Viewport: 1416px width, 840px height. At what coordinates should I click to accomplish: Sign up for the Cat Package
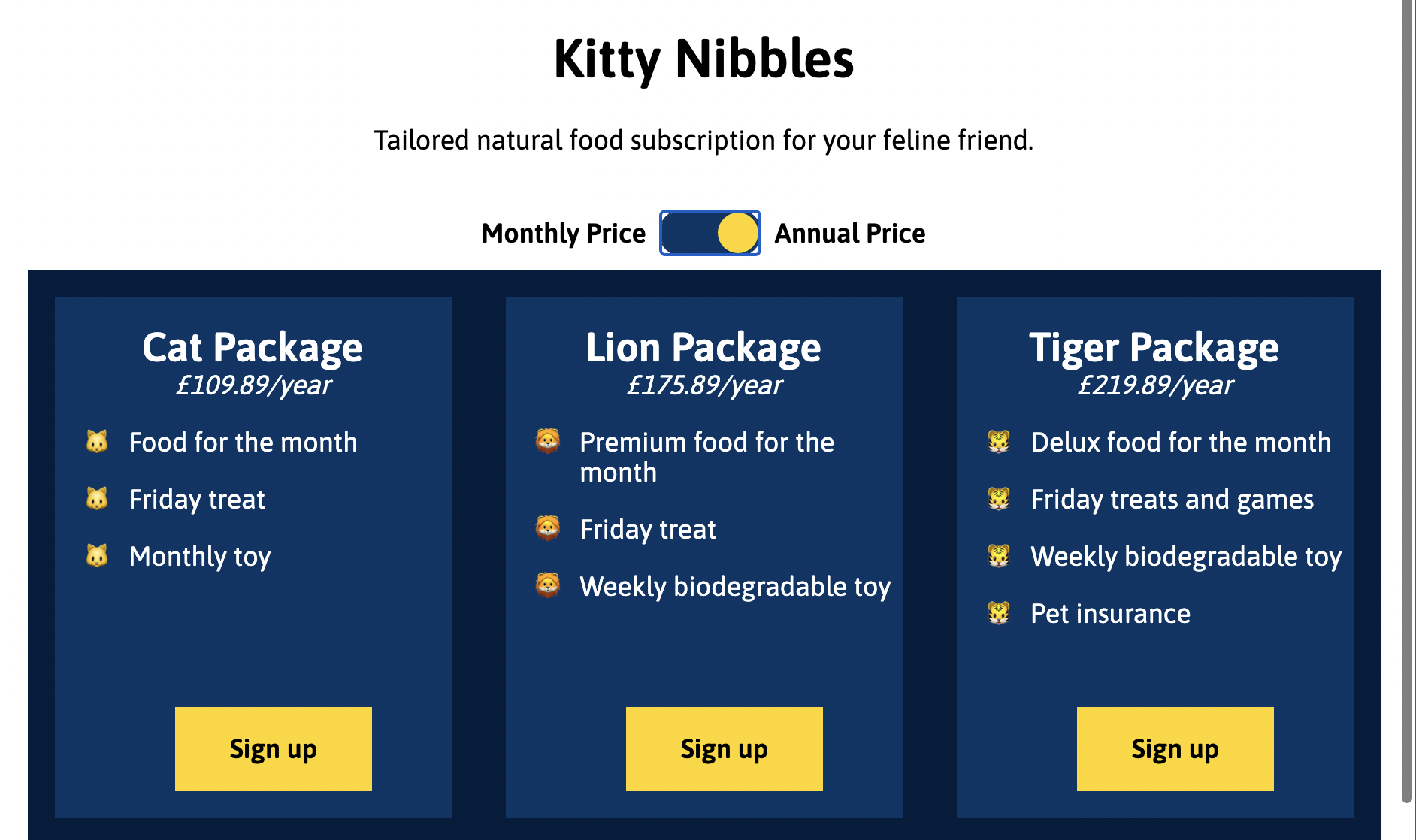point(273,748)
